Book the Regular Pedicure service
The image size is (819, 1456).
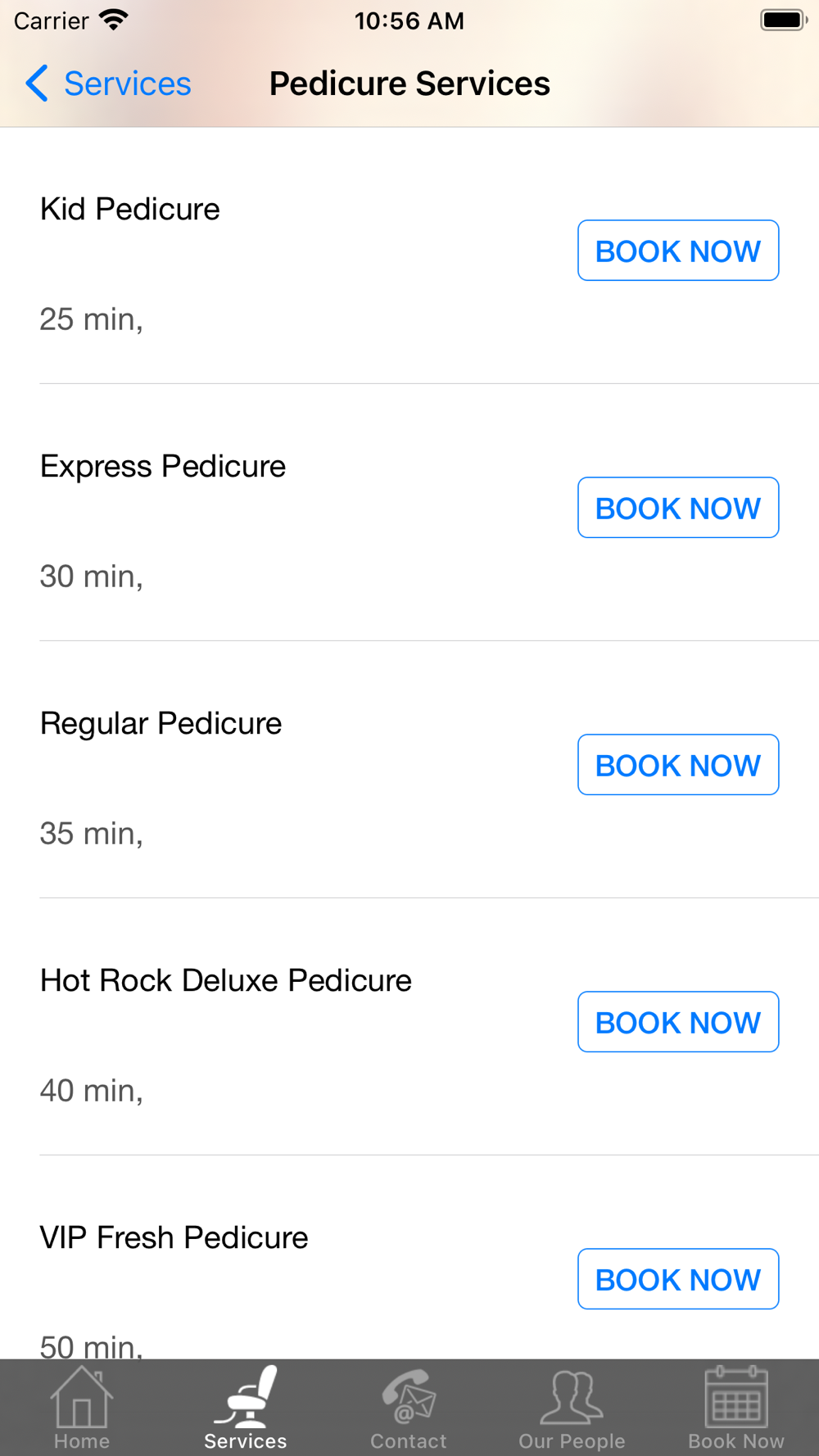click(678, 765)
